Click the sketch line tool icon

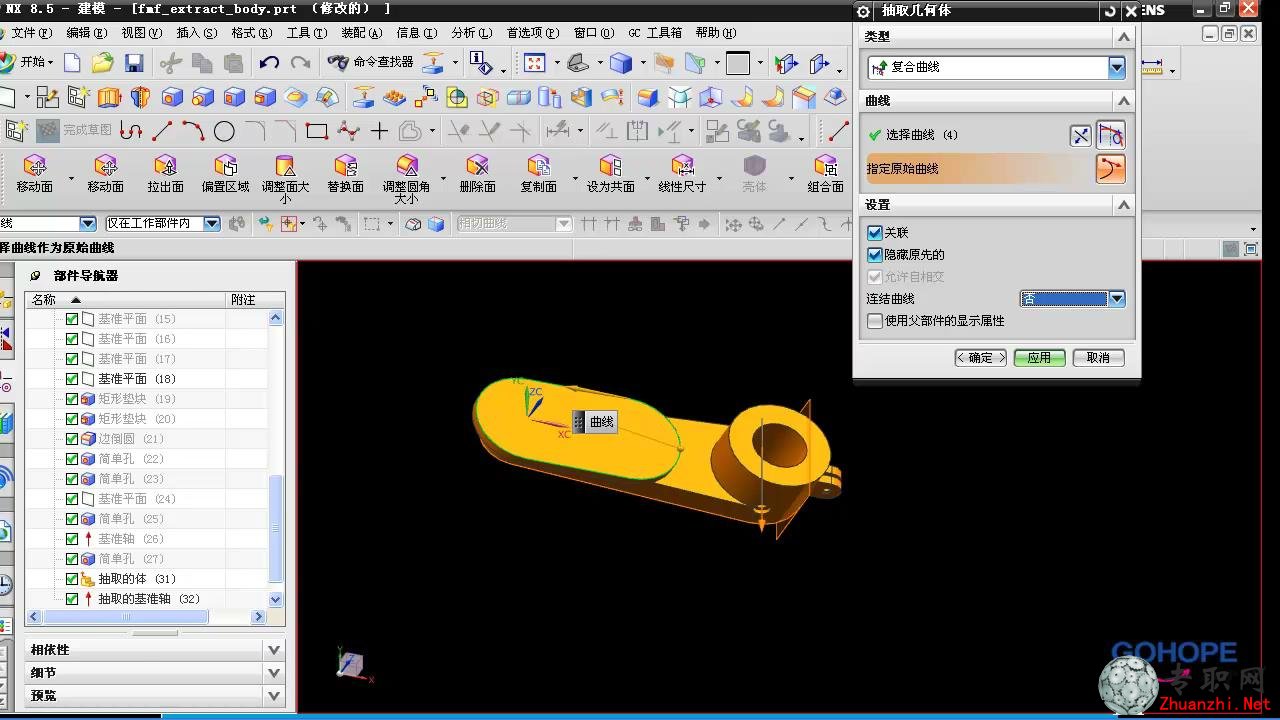click(162, 131)
